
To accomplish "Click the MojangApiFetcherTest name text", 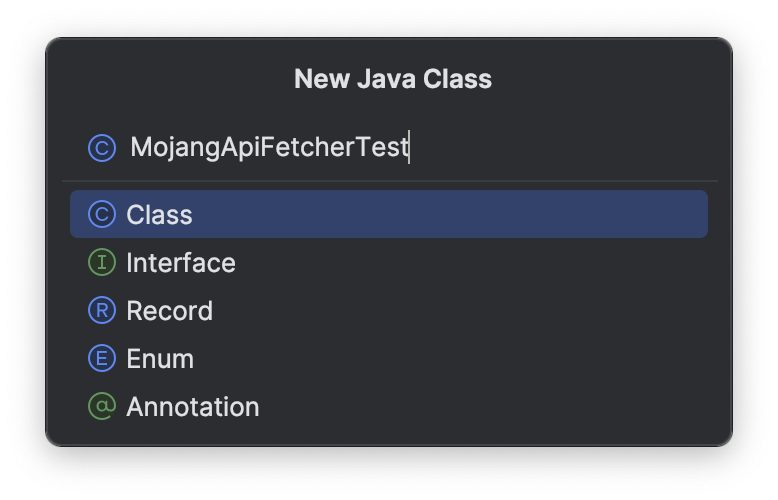I will click(269, 148).
